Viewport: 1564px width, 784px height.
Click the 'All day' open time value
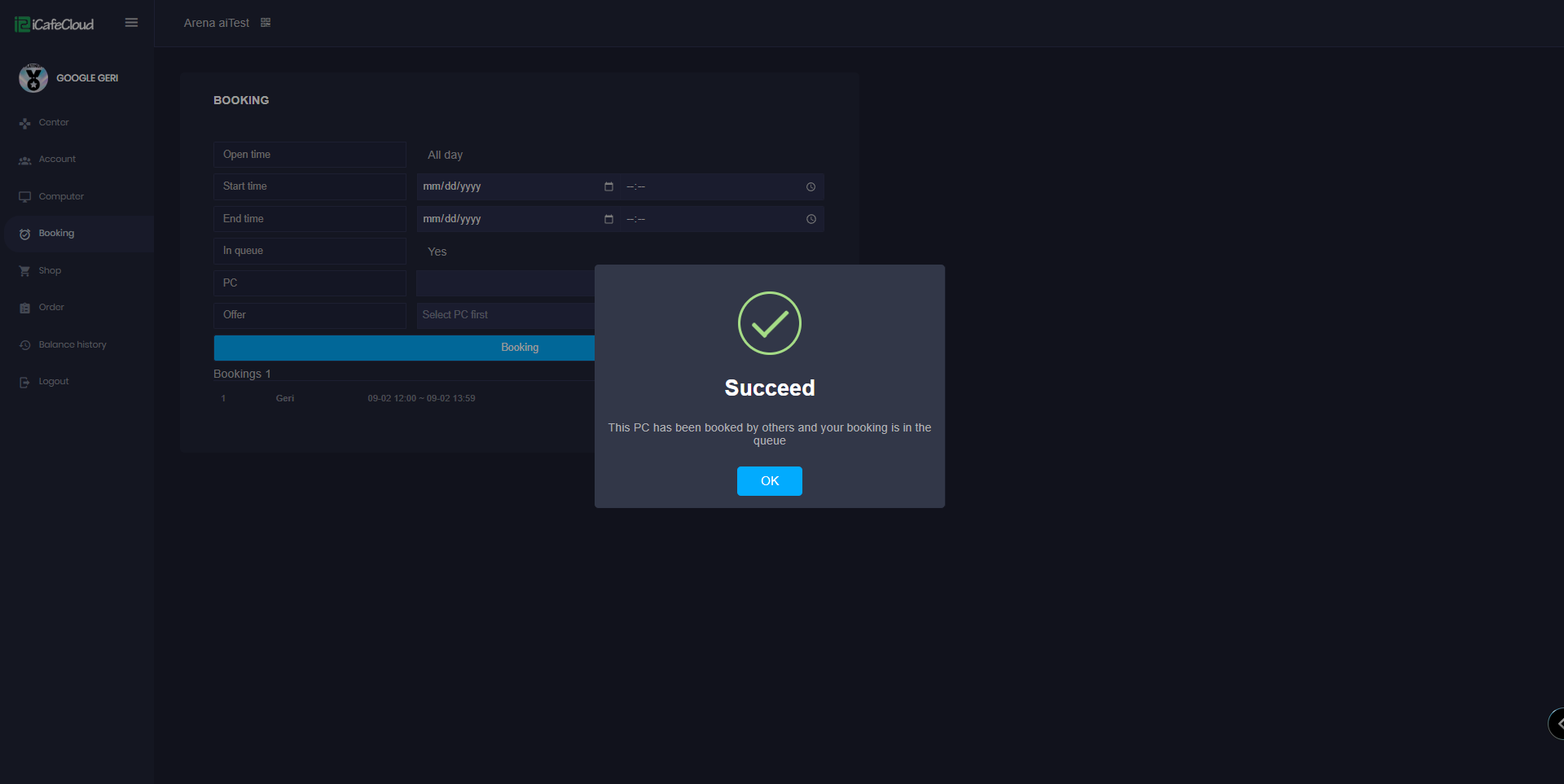(x=446, y=155)
